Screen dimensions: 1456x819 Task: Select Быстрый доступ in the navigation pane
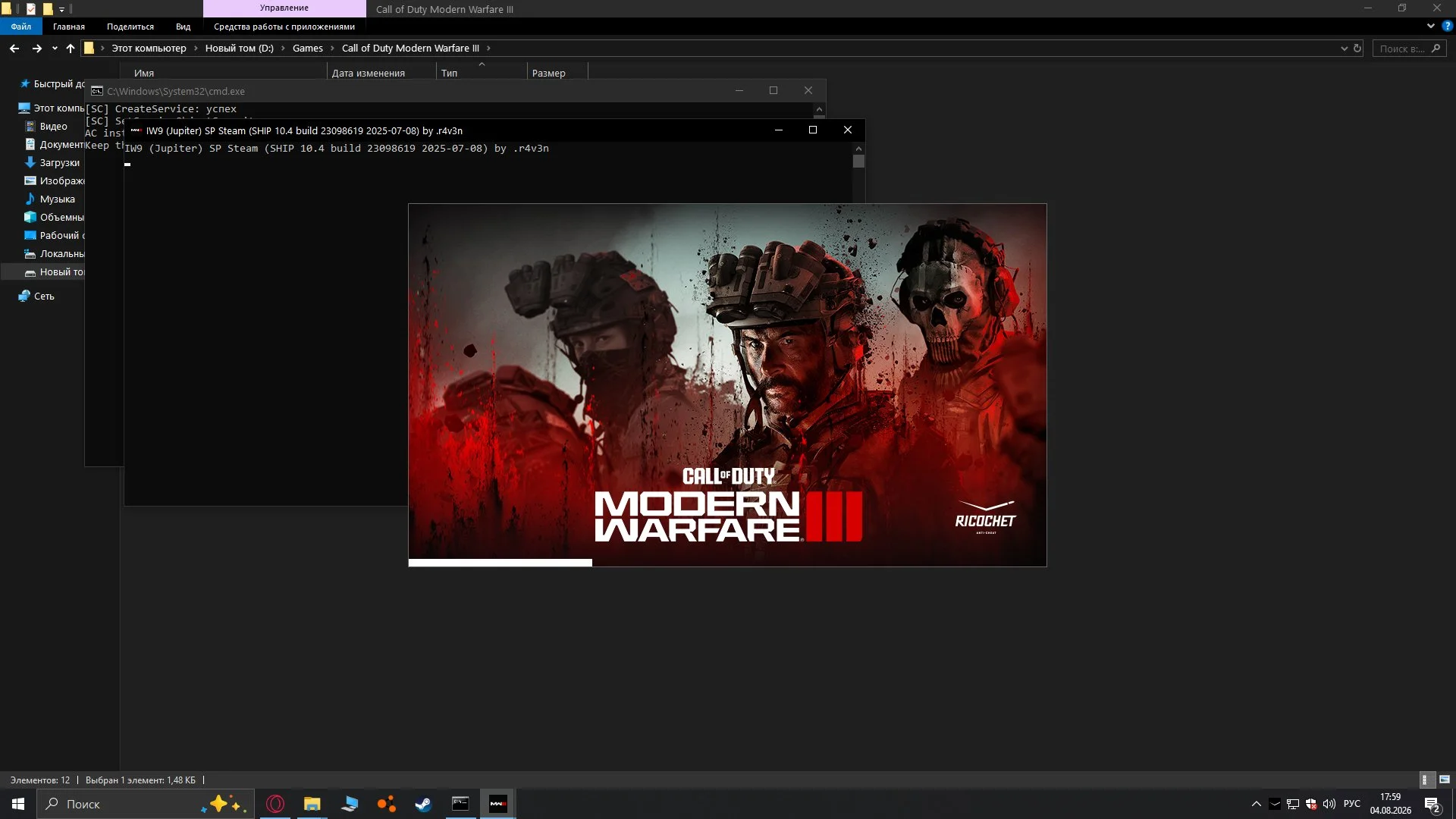(52, 83)
